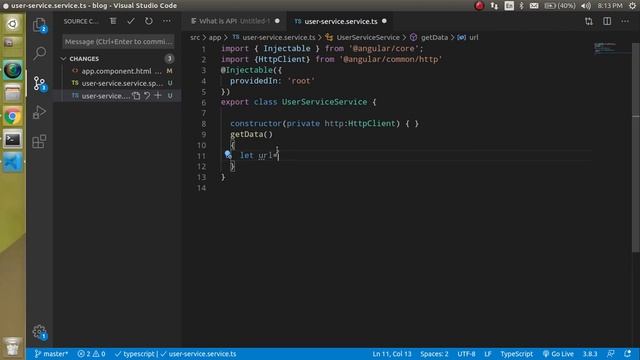Click the code minimap preview

click(606, 48)
